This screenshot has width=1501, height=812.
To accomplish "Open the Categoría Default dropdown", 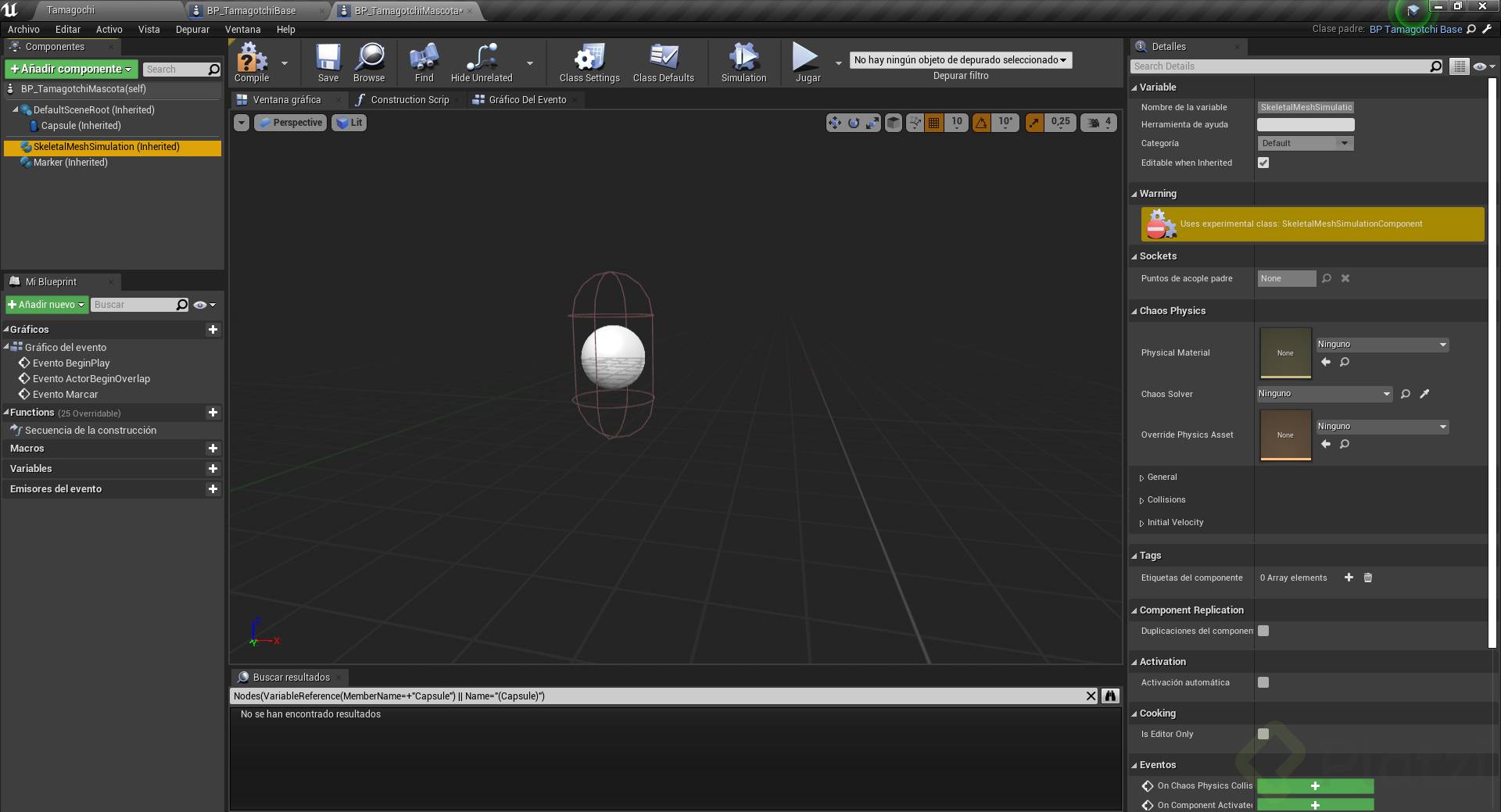I will point(1305,143).
